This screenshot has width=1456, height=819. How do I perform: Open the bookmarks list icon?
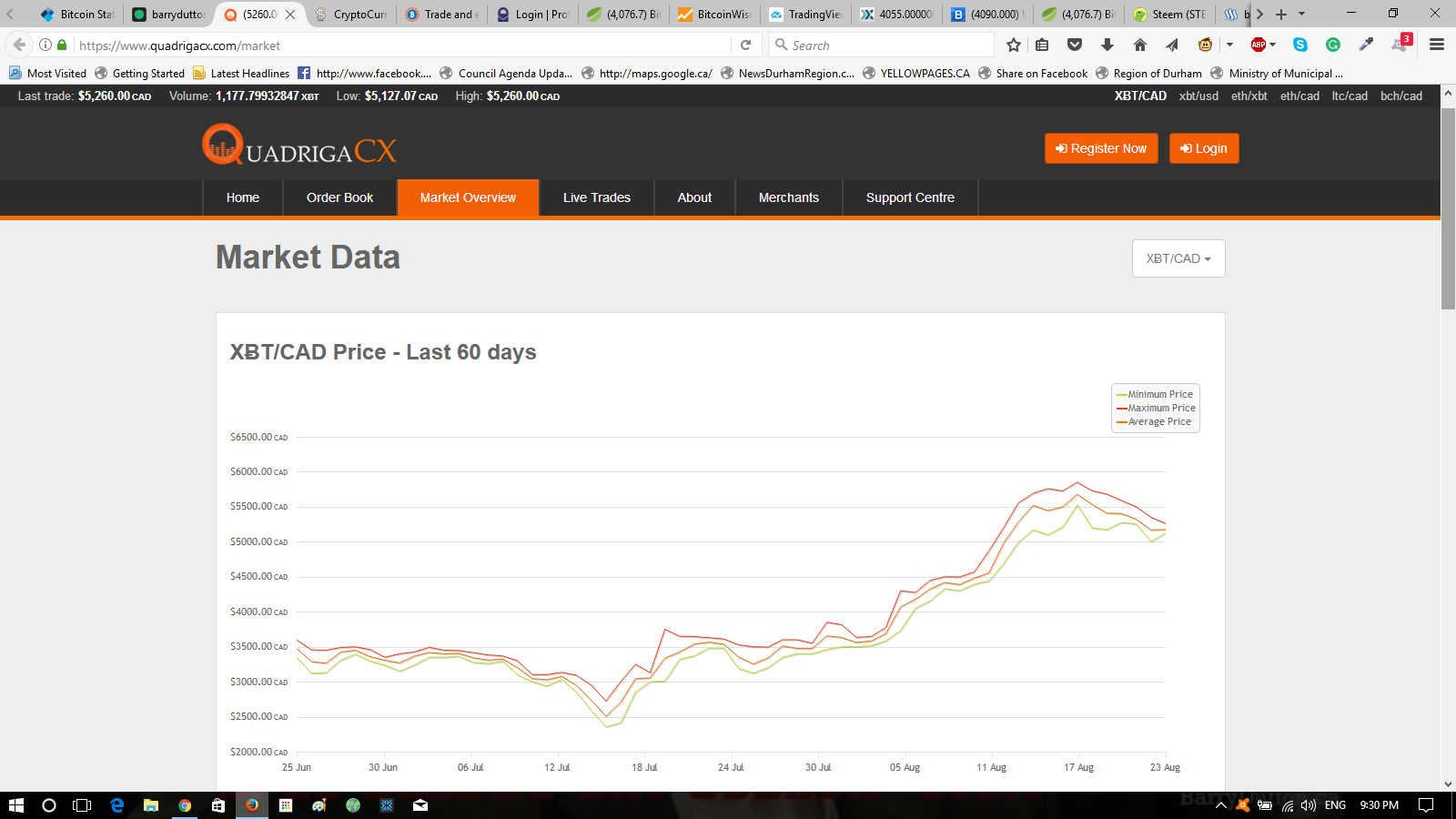tap(1043, 45)
